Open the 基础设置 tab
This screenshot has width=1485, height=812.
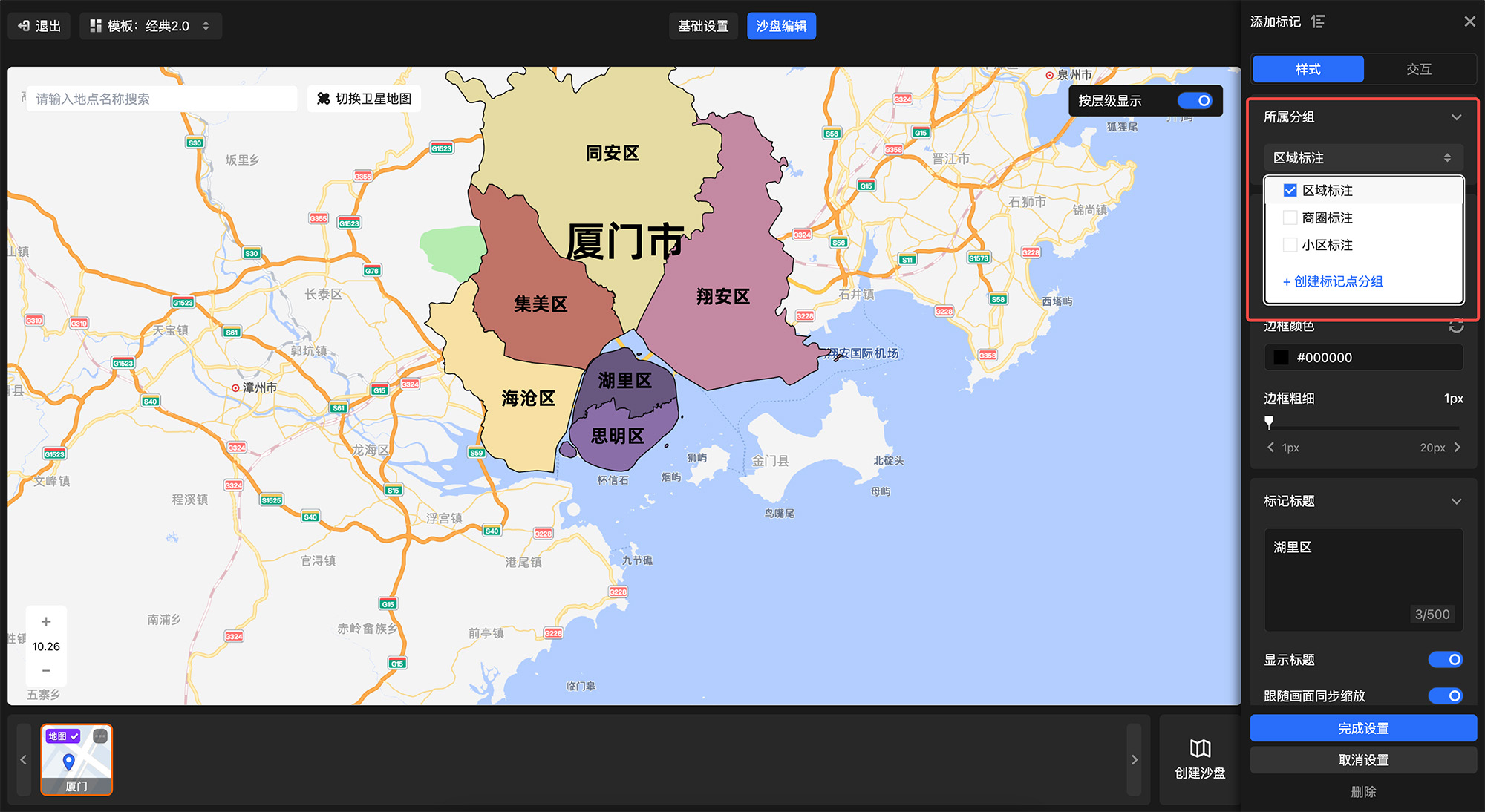tap(702, 26)
